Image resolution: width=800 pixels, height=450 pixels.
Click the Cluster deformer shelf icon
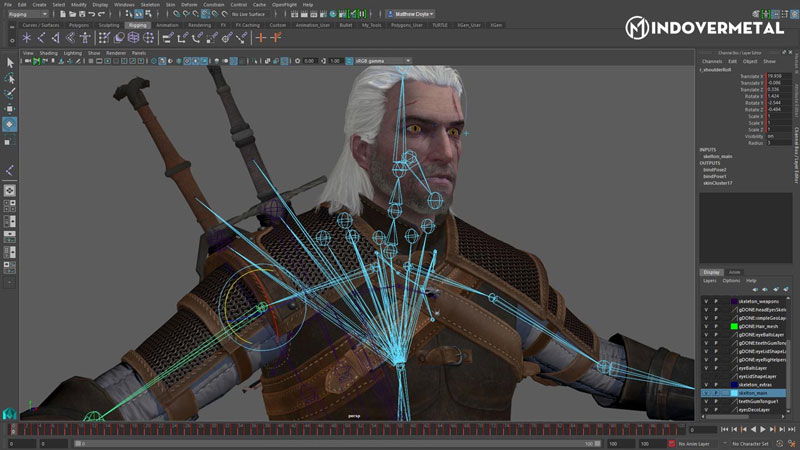[148, 38]
